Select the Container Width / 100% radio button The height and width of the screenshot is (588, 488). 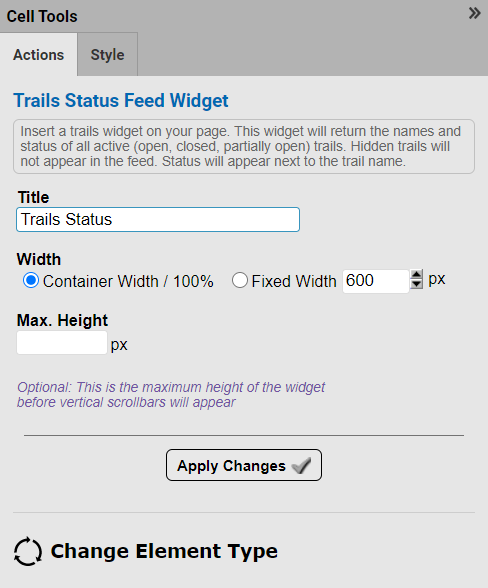click(31, 280)
